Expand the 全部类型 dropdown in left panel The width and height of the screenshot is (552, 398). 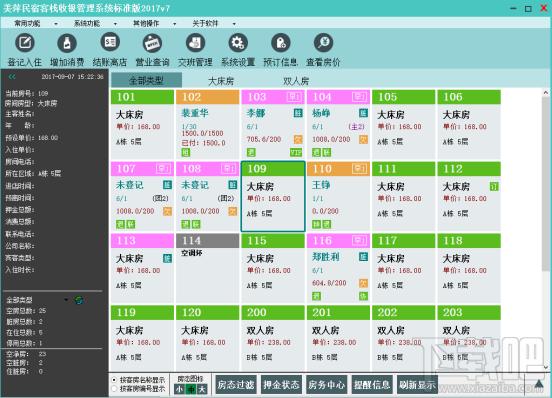pos(66,300)
